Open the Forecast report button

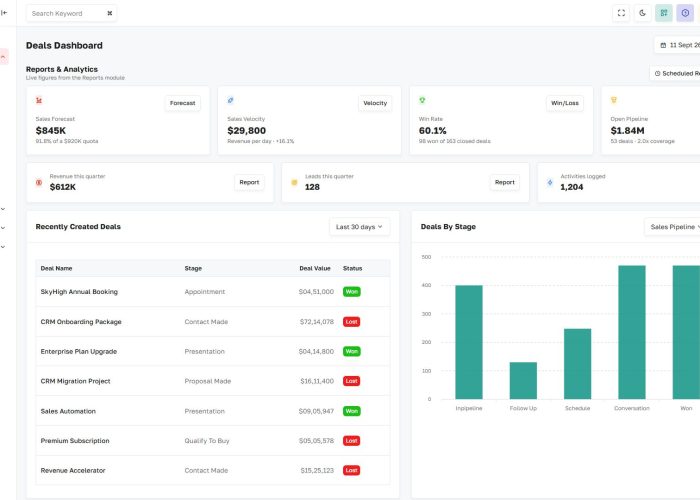[183, 103]
